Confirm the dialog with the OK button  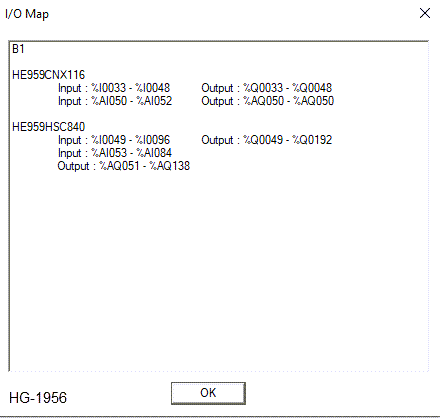tap(208, 393)
